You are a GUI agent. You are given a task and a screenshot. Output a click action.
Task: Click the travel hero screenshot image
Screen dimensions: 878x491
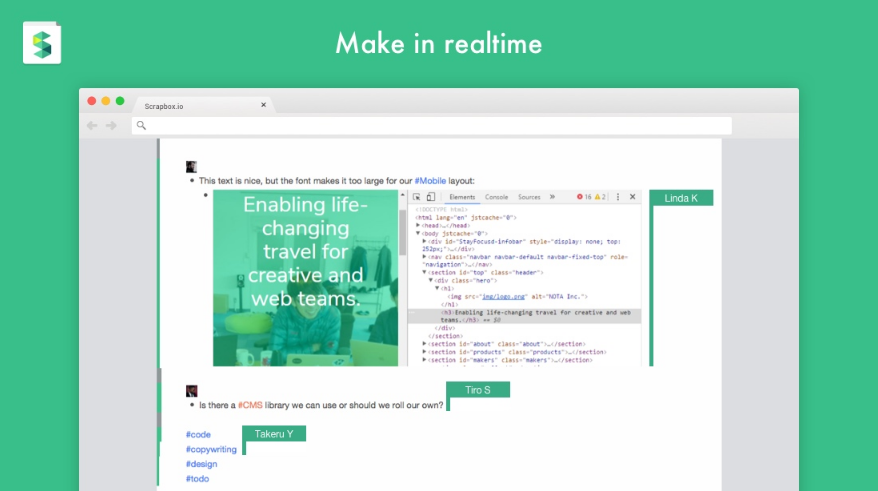(305, 278)
